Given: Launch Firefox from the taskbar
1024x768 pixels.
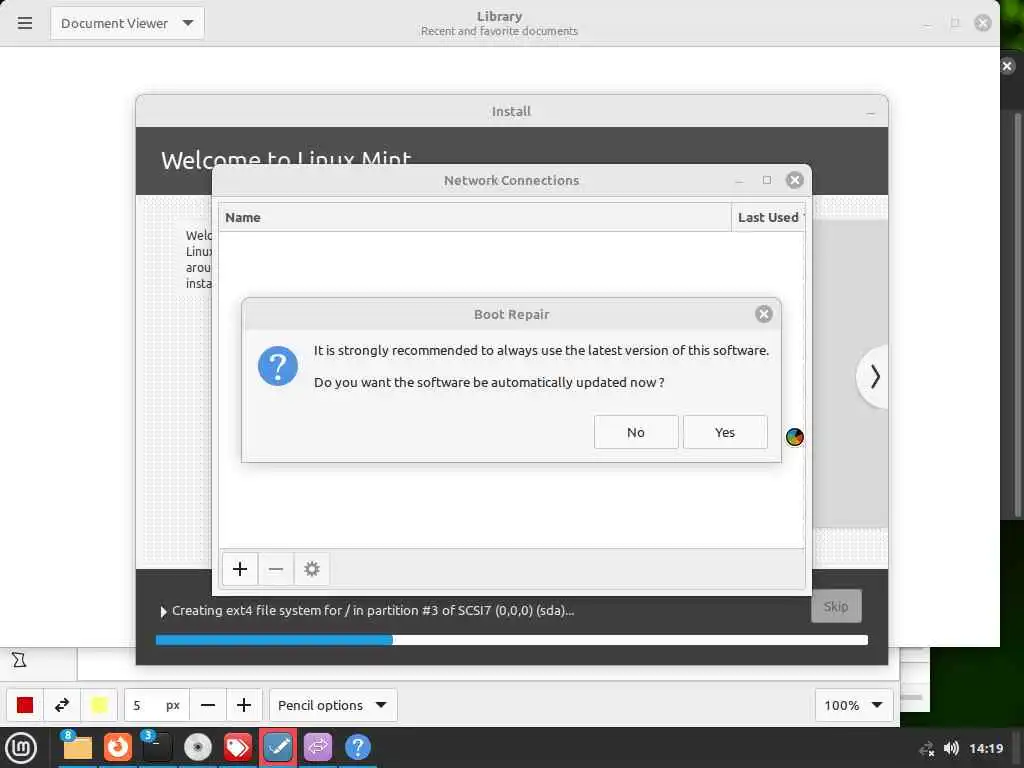Looking at the screenshot, I should (118, 748).
